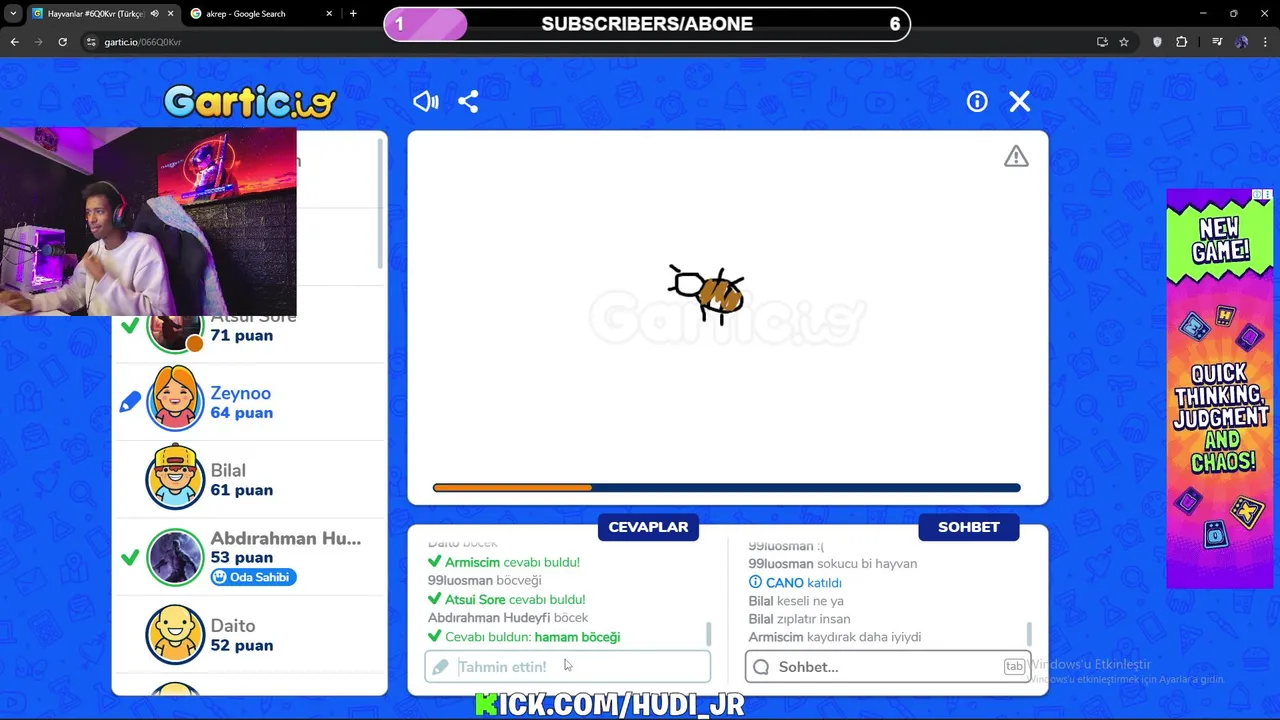Click chat message 'sokucu bi hayvan'
This screenshot has width=1280, height=720.
click(x=867, y=564)
